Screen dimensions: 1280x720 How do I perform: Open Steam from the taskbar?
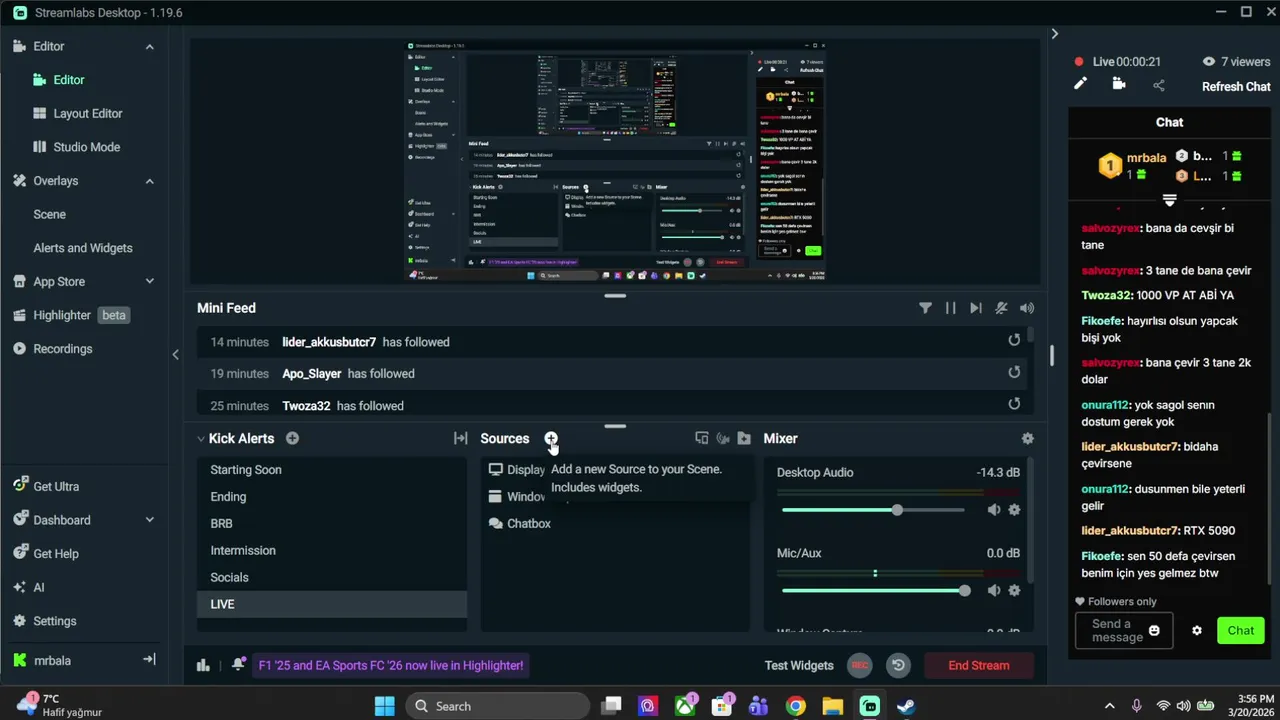click(906, 706)
